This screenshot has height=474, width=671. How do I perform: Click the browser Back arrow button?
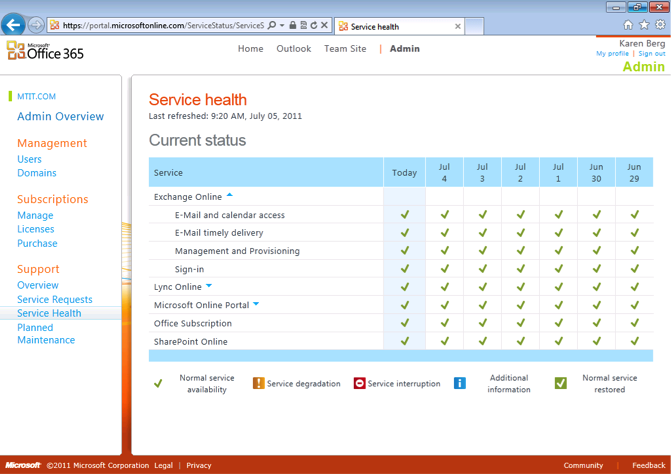[x=13, y=25]
